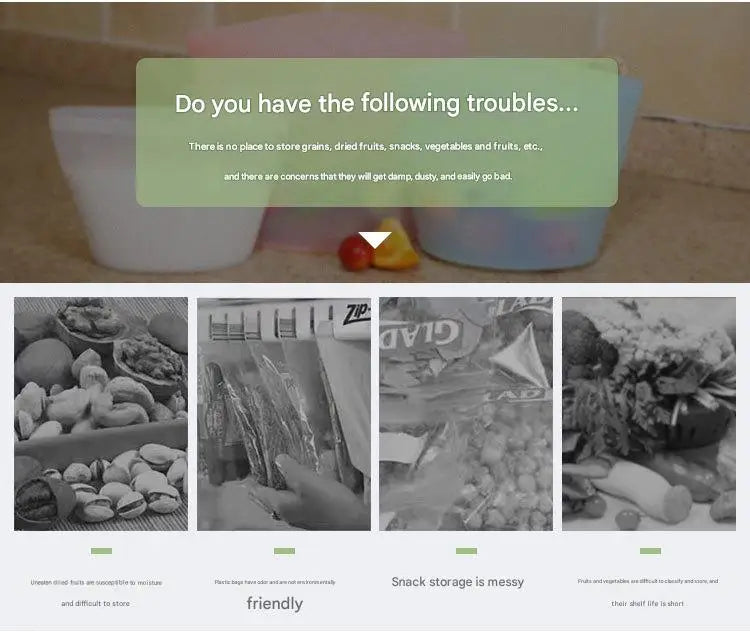750x634 pixels.
Task: Click 'Fruits and vegetables are difficult' caption line
Action: (x=648, y=581)
